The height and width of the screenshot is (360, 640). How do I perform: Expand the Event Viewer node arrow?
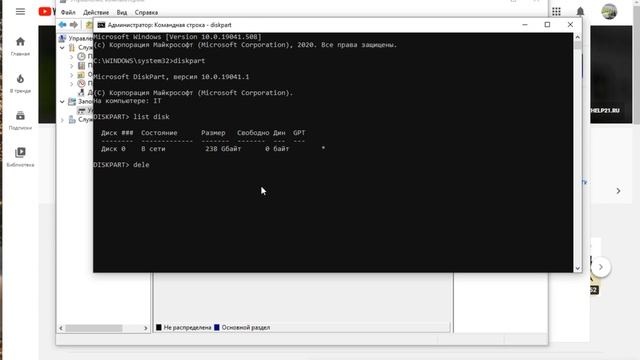71,66
